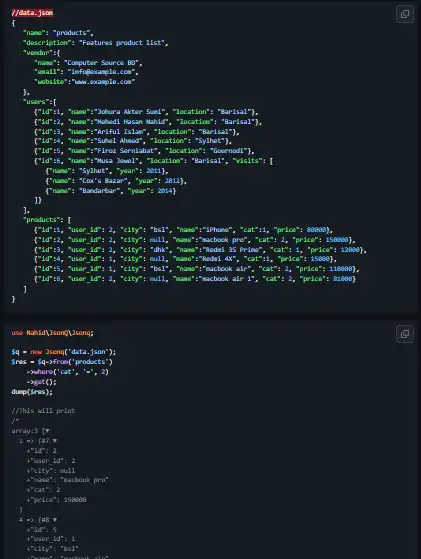Click the use Nahid\JsonQ\Jsonq statement

pyautogui.click(x=52, y=333)
